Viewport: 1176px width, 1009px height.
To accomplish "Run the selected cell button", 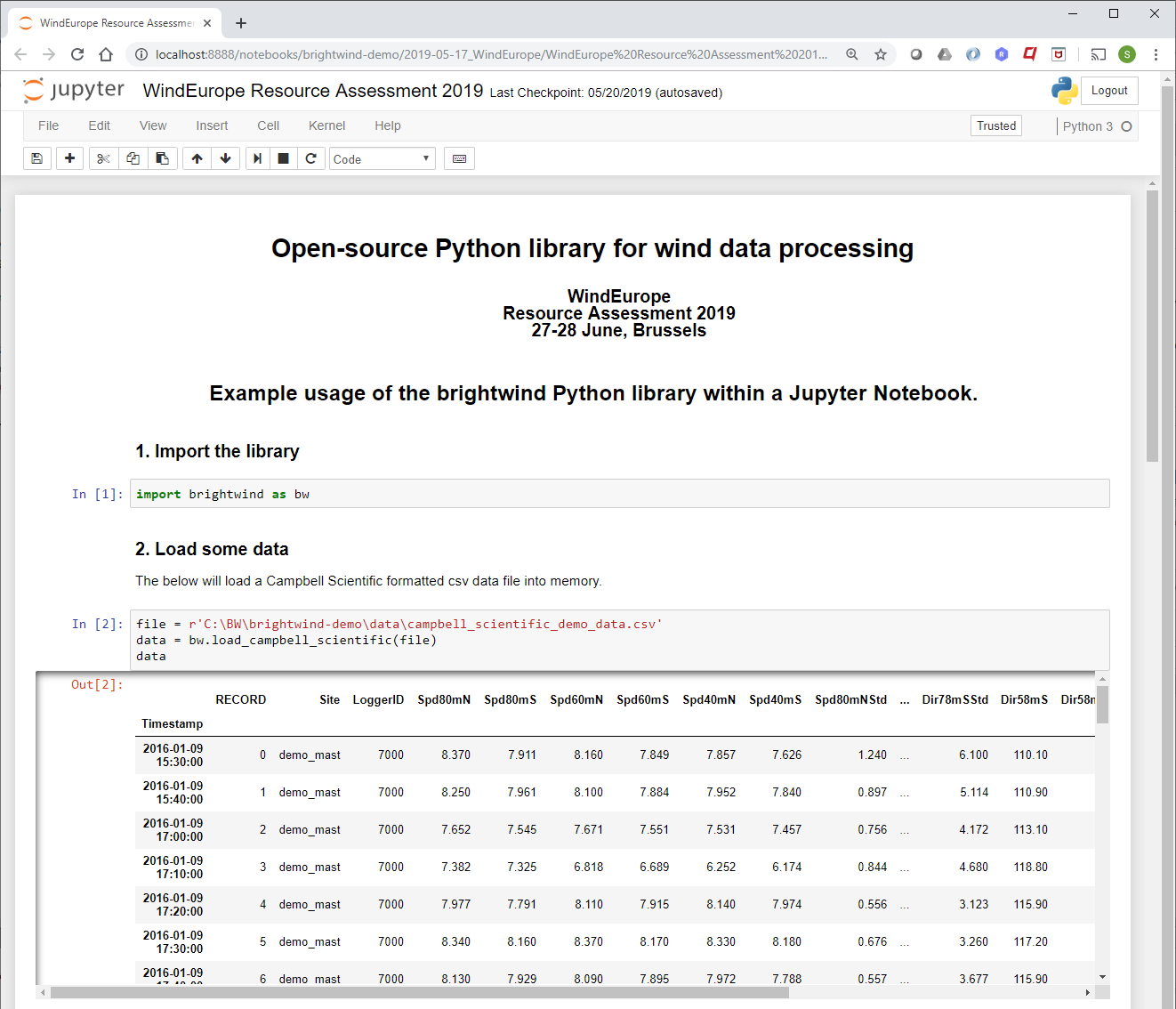I will [x=257, y=158].
